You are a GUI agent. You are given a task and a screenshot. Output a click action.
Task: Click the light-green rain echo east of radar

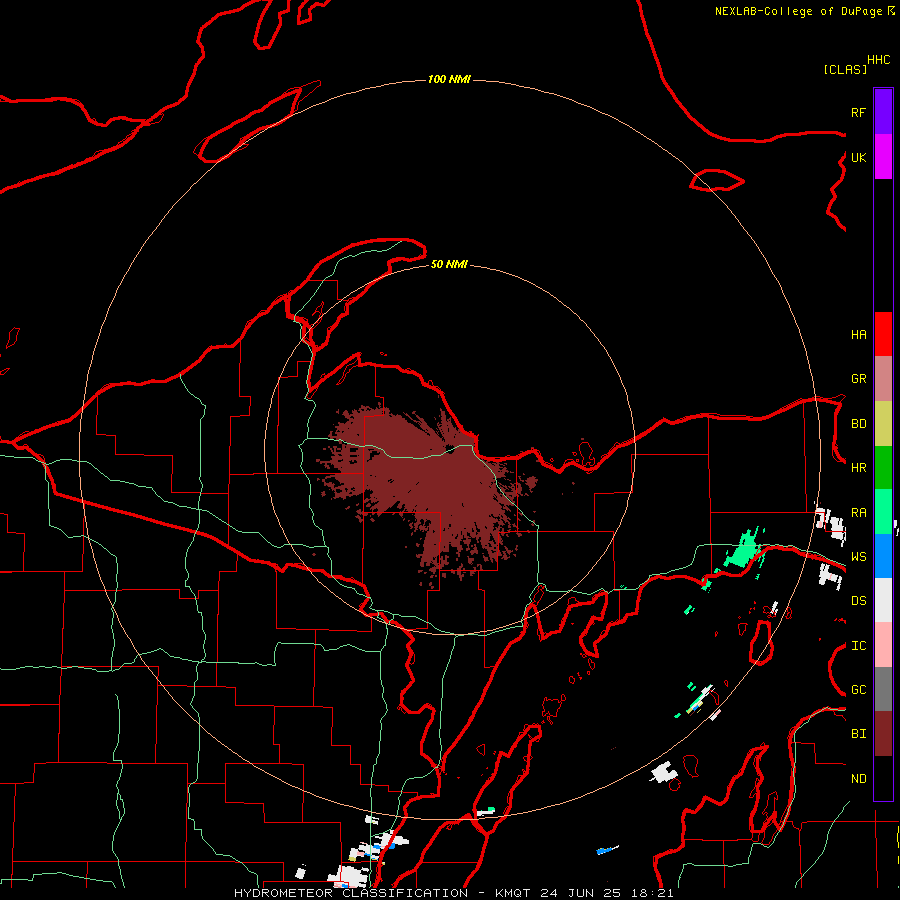click(745, 551)
